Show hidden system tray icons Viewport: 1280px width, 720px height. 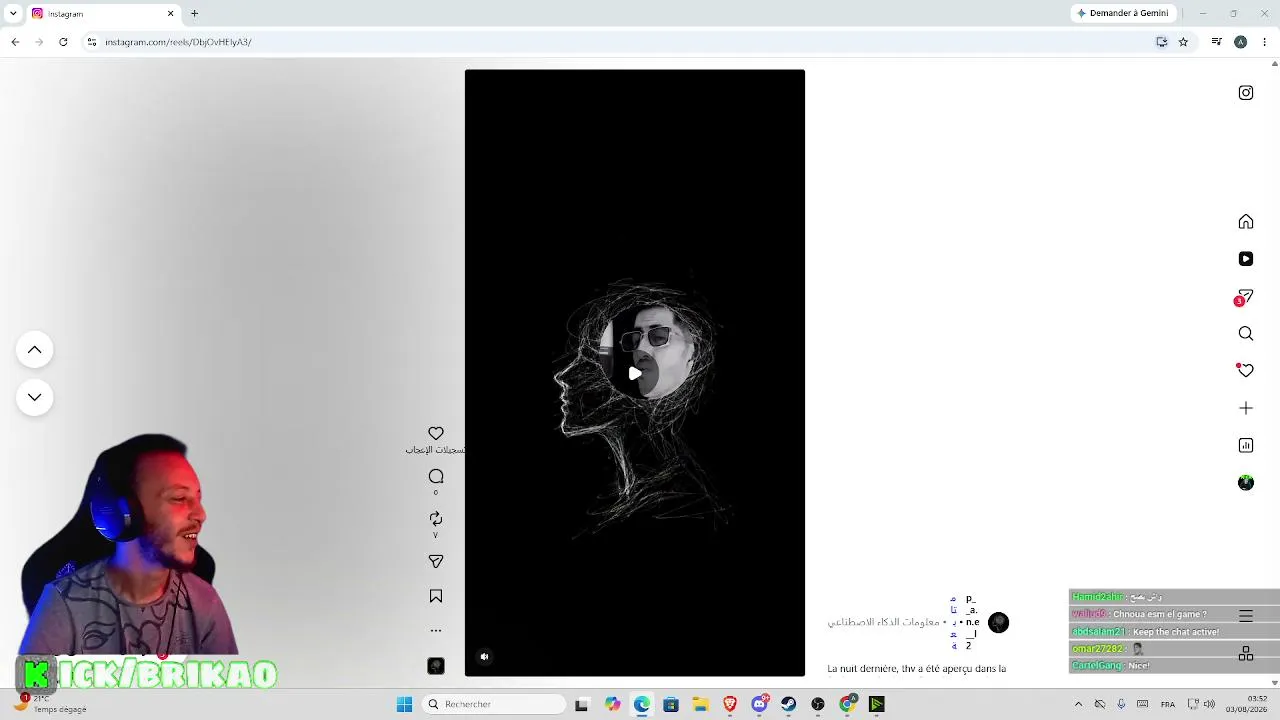pyautogui.click(x=1078, y=705)
